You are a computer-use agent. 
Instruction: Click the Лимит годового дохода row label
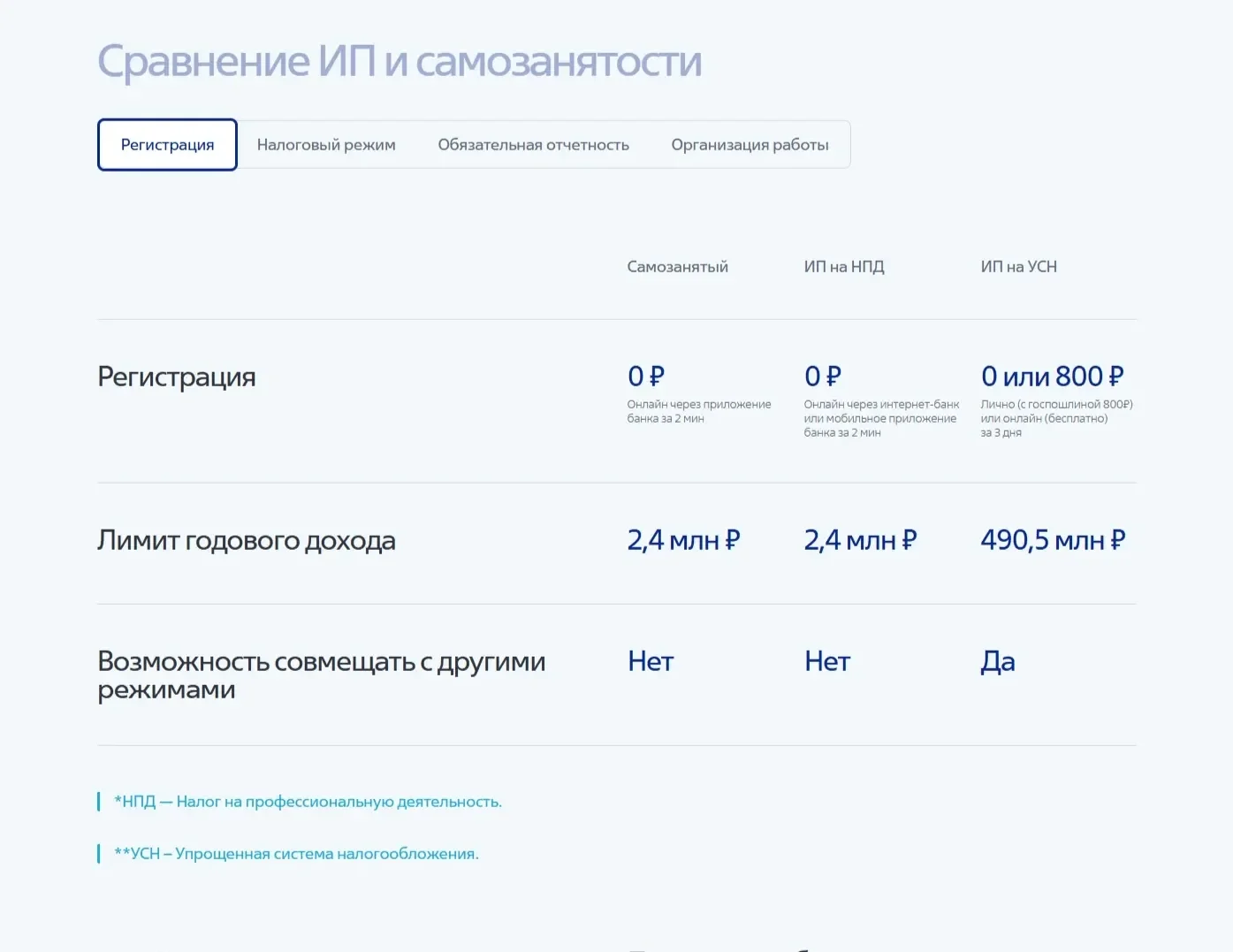pyautogui.click(x=247, y=540)
